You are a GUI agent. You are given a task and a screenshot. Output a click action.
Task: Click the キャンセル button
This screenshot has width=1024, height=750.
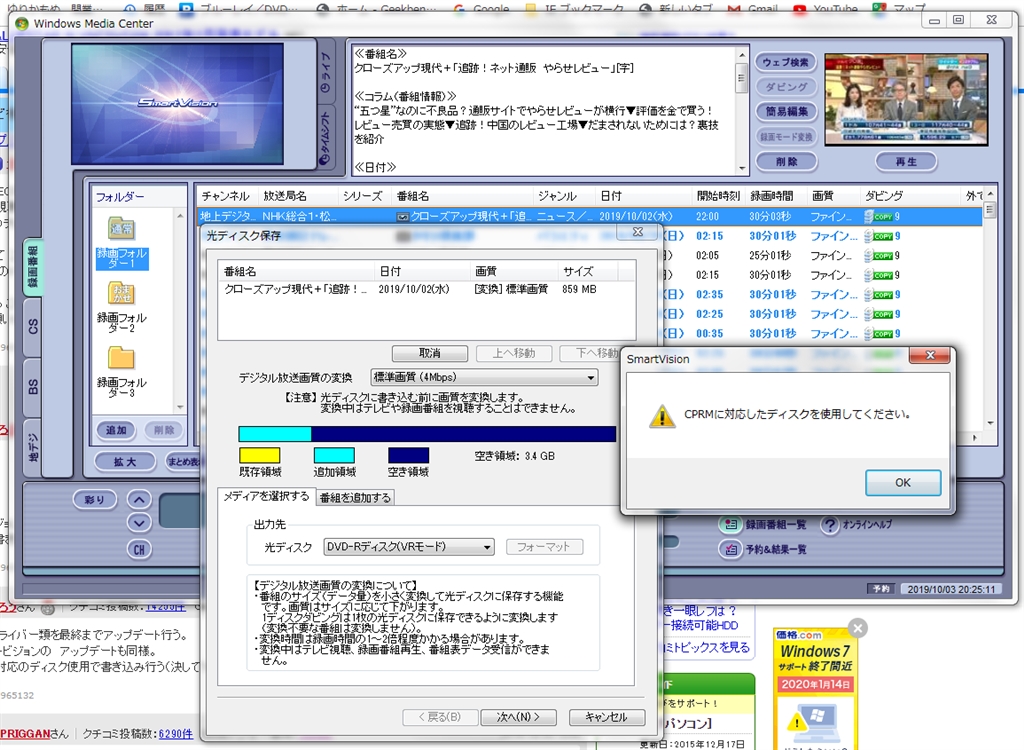[x=606, y=717]
